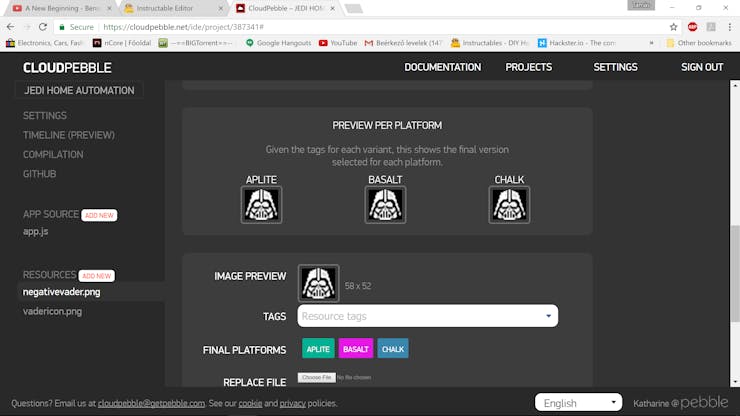Screen dimensions: 740x416
Task: Close the A New Beginning tab
Action: [x=109, y=8]
